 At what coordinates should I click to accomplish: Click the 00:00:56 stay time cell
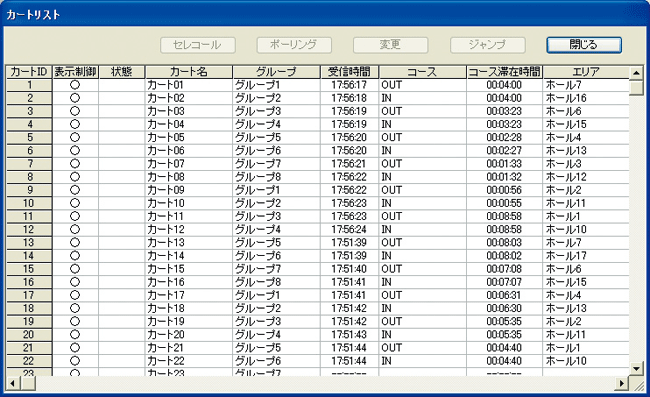[x=504, y=190]
